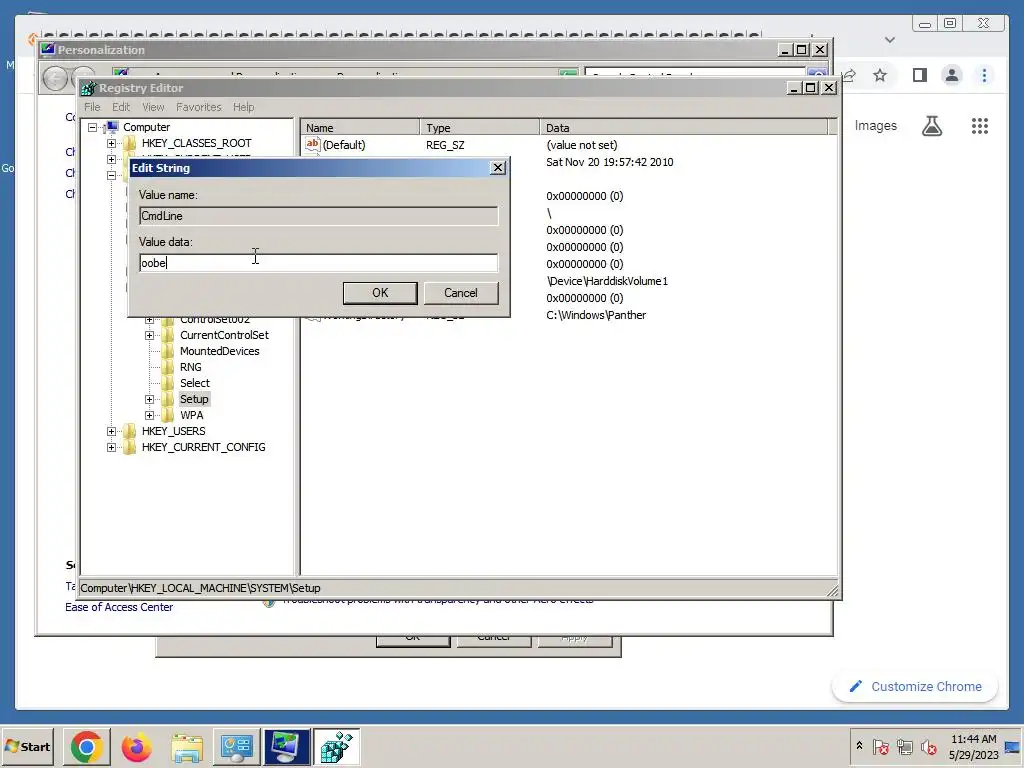Click the C:\Windows\Panther data cell
This screenshot has width=1024, height=768.
click(596, 315)
